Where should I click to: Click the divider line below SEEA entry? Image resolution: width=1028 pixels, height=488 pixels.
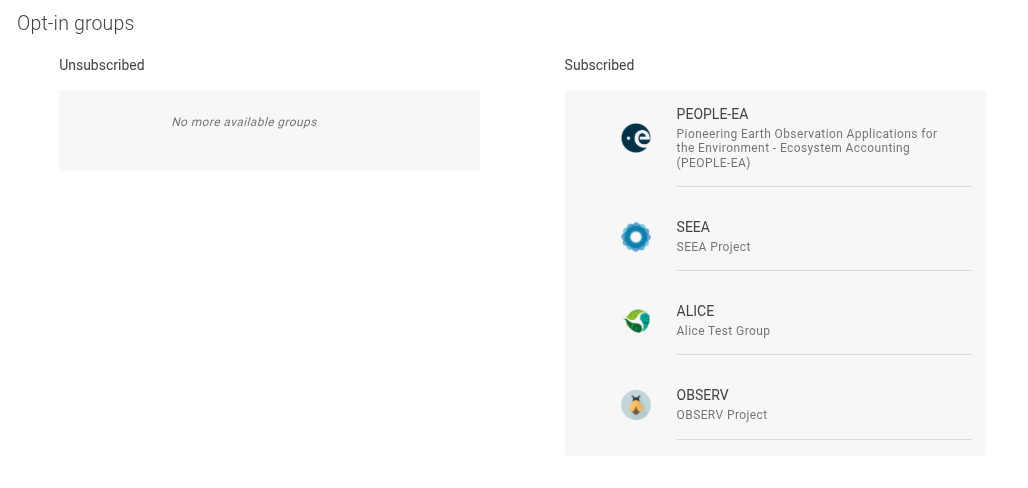tap(823, 270)
